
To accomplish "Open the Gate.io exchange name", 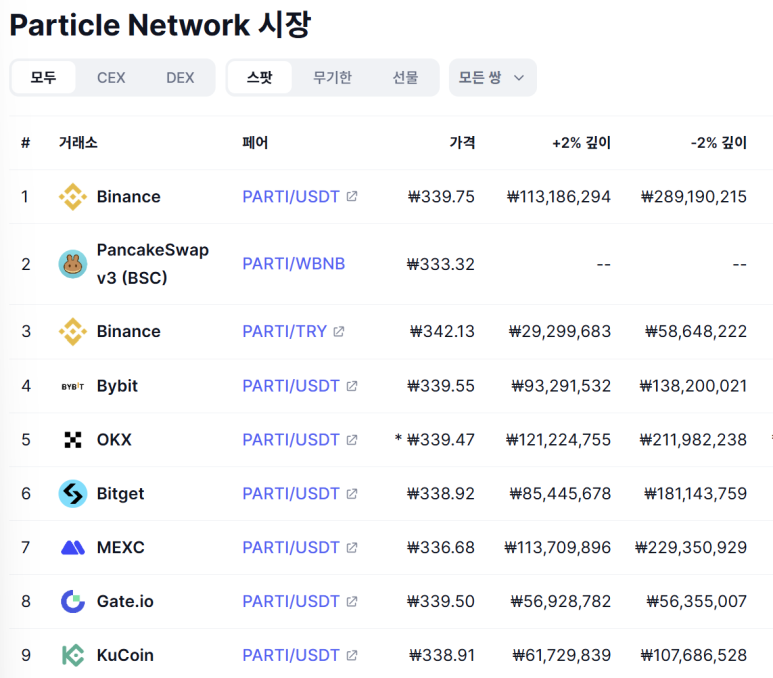I will pyautogui.click(x=125, y=602).
